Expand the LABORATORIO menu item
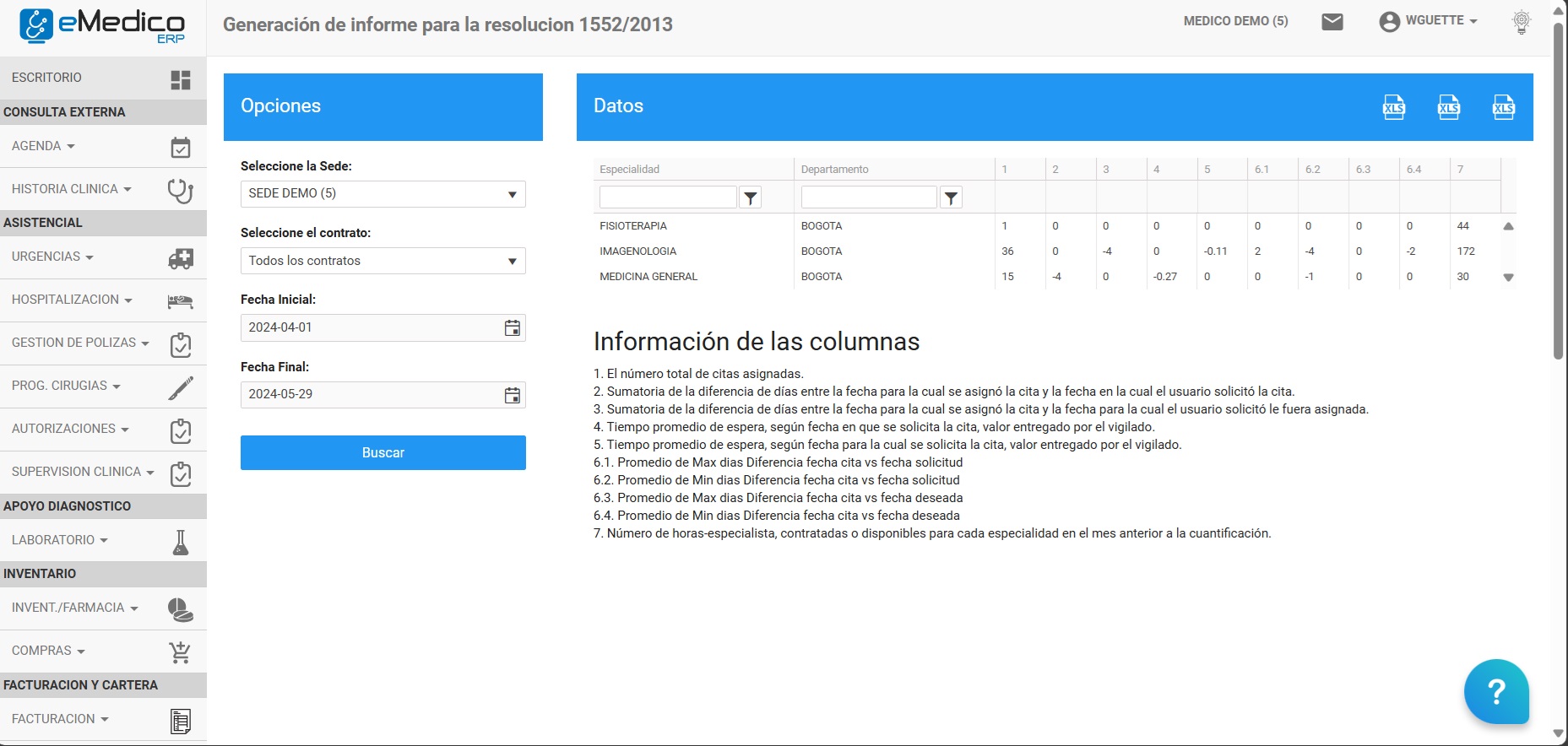Screen dimensions: 1568x746 pyautogui.click(x=103, y=540)
